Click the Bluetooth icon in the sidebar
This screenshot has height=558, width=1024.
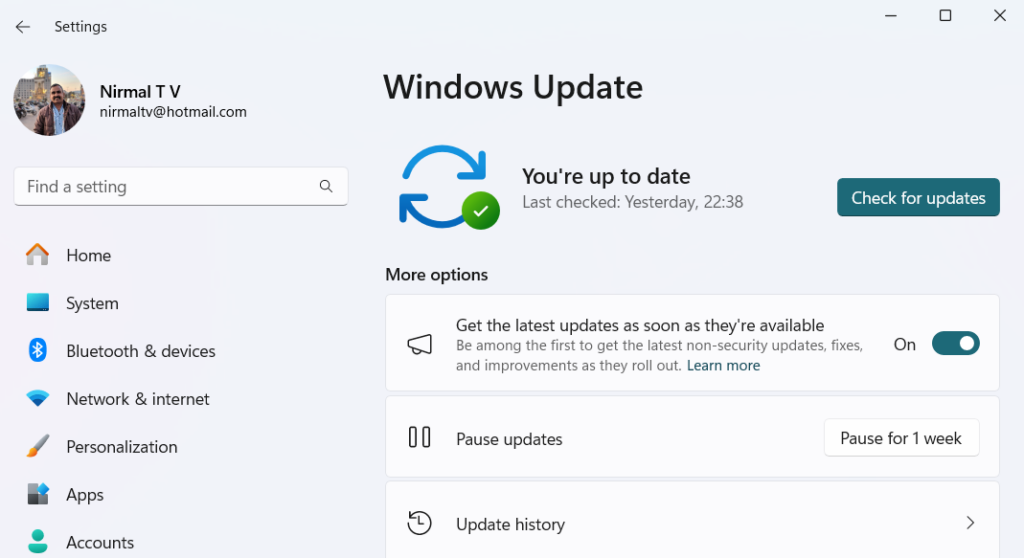click(37, 350)
